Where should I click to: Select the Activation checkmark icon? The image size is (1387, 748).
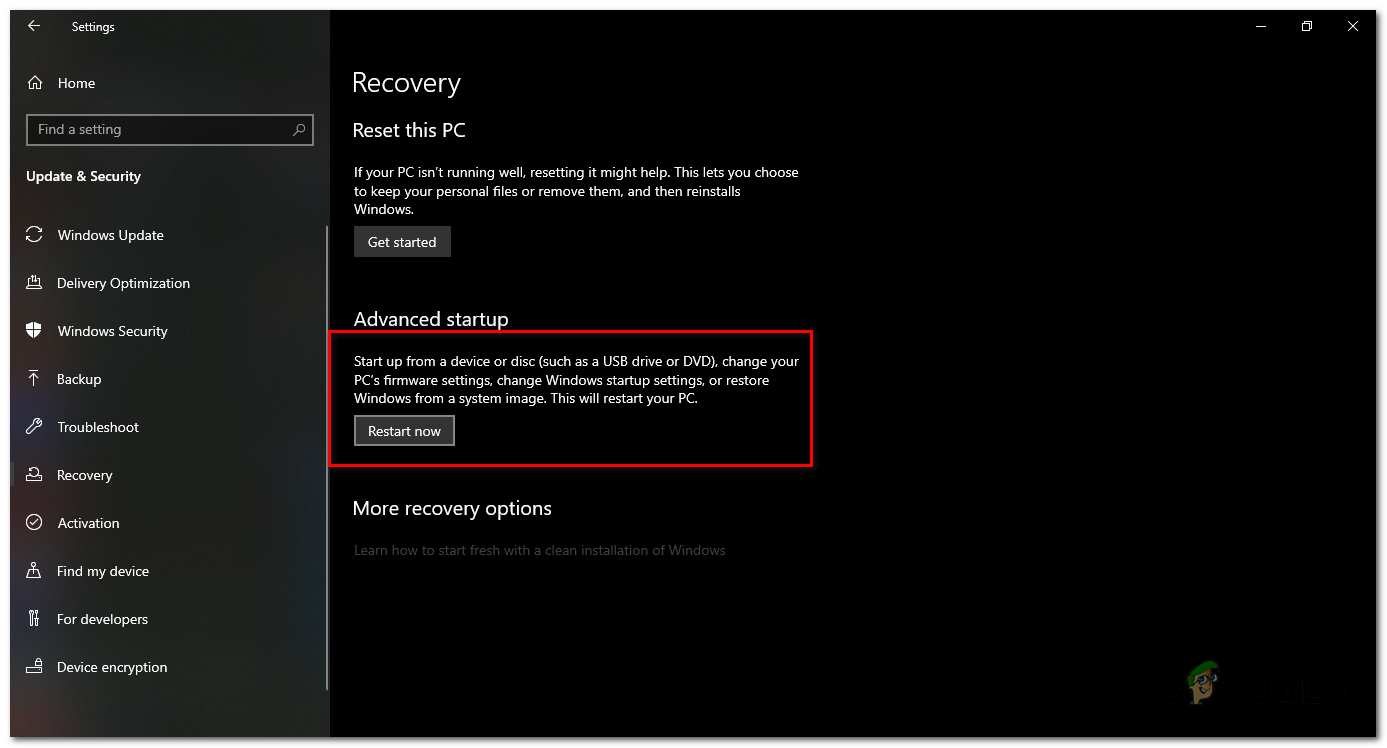coord(33,523)
